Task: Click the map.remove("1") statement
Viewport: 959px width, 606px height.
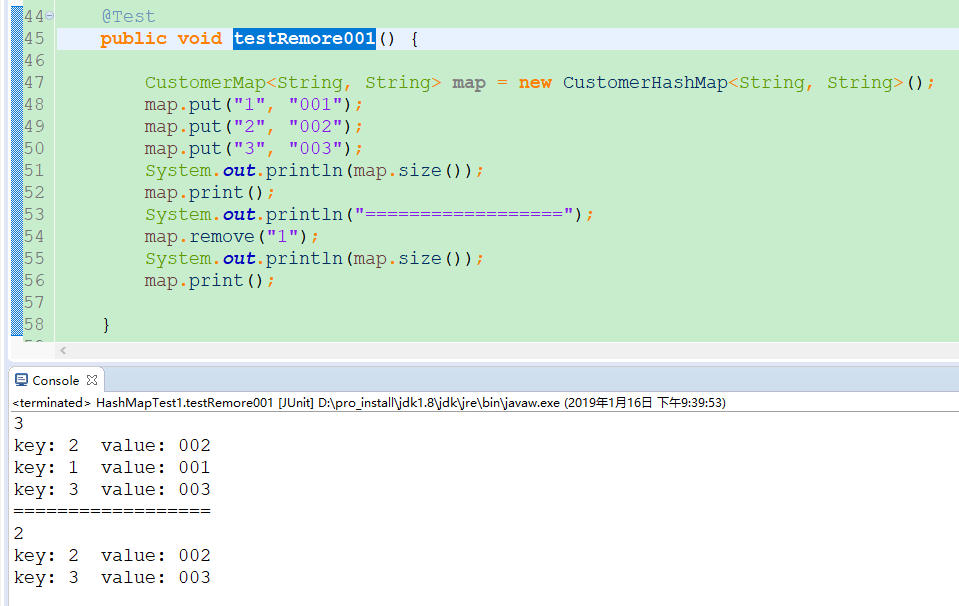Action: click(x=231, y=237)
